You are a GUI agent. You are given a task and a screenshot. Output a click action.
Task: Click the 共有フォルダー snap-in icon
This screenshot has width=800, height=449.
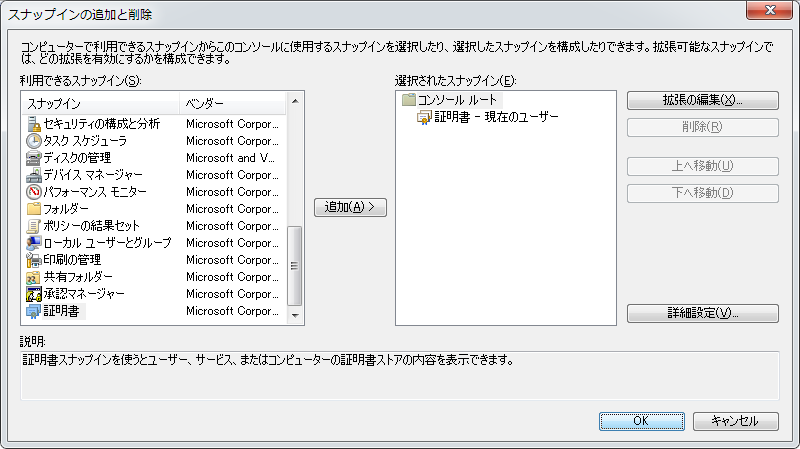point(34,277)
